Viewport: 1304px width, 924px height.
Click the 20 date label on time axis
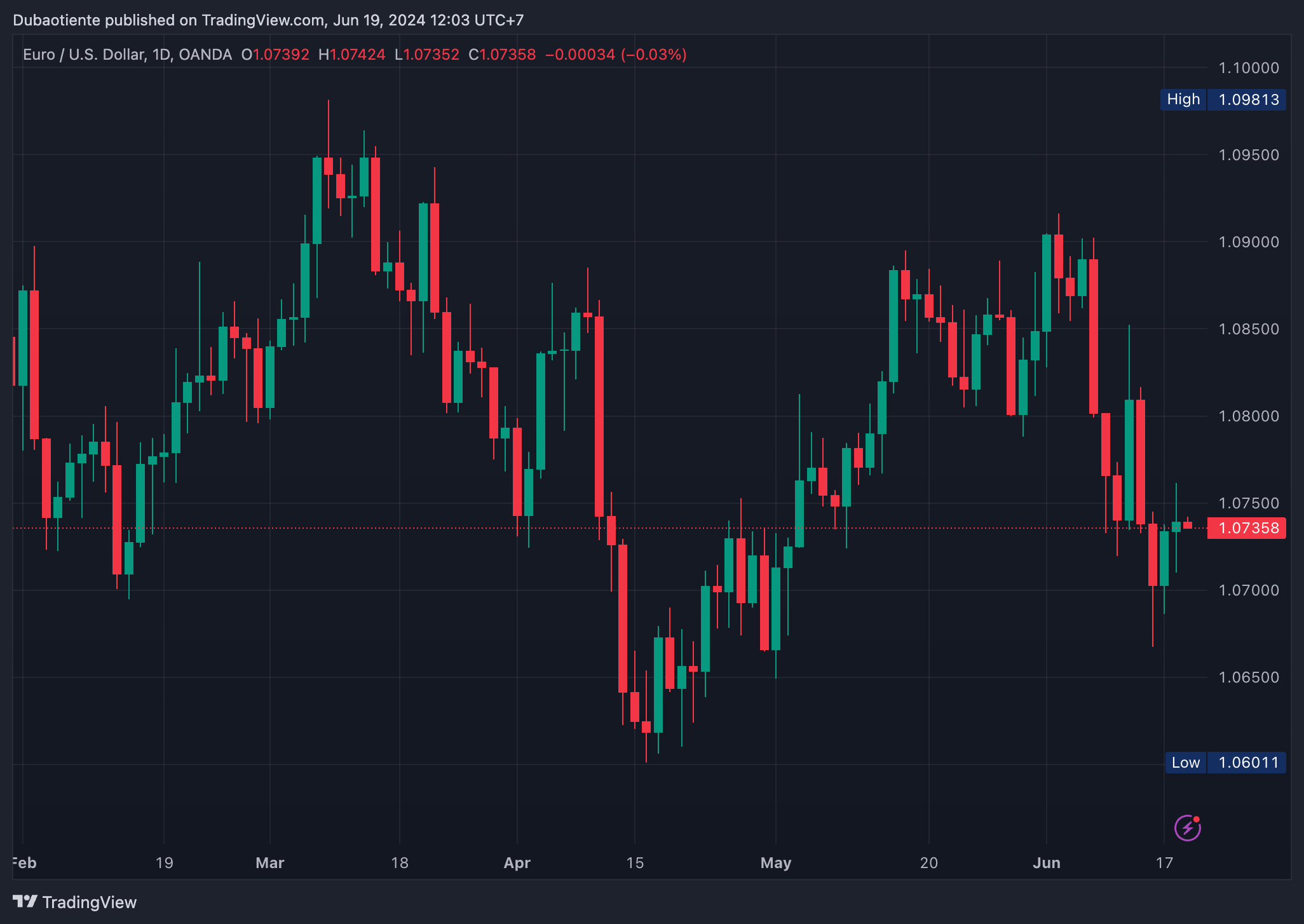[929, 863]
